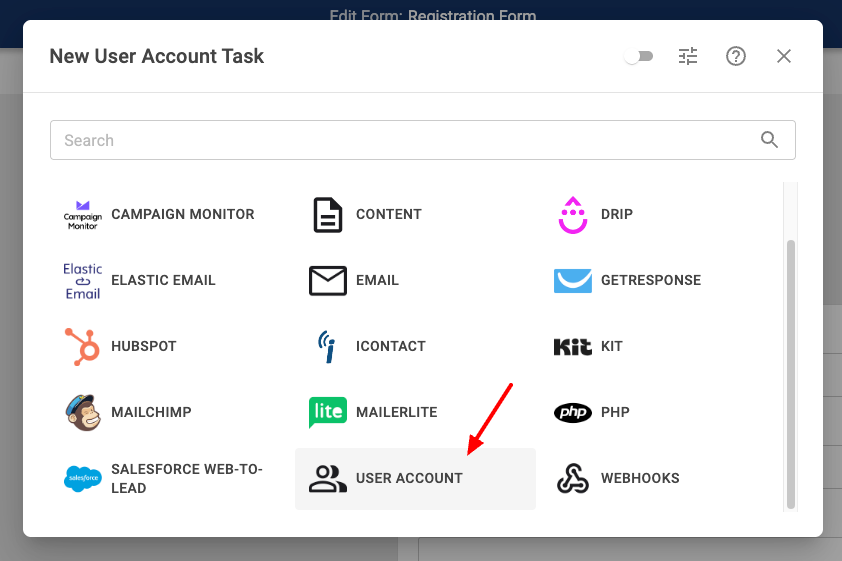Image resolution: width=842 pixels, height=561 pixels.
Task: Click the PHP logo icon
Action: [572, 412]
